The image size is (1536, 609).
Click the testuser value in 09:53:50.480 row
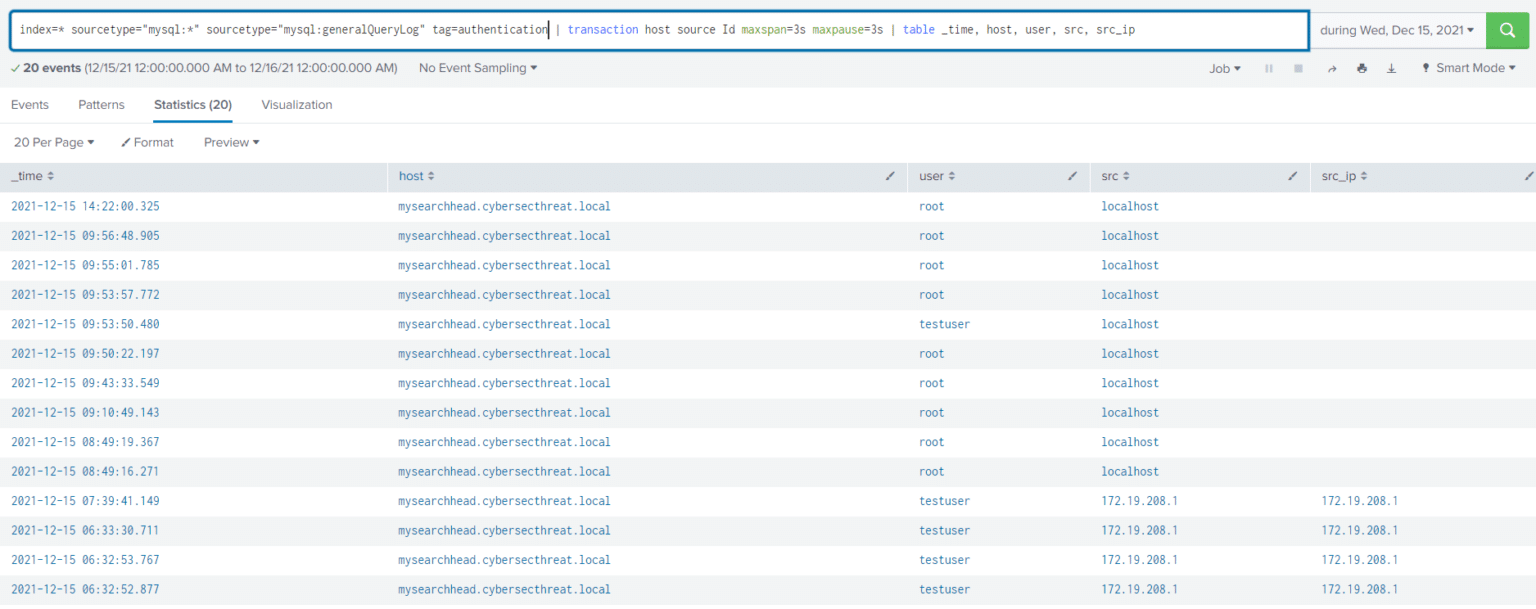tap(944, 325)
